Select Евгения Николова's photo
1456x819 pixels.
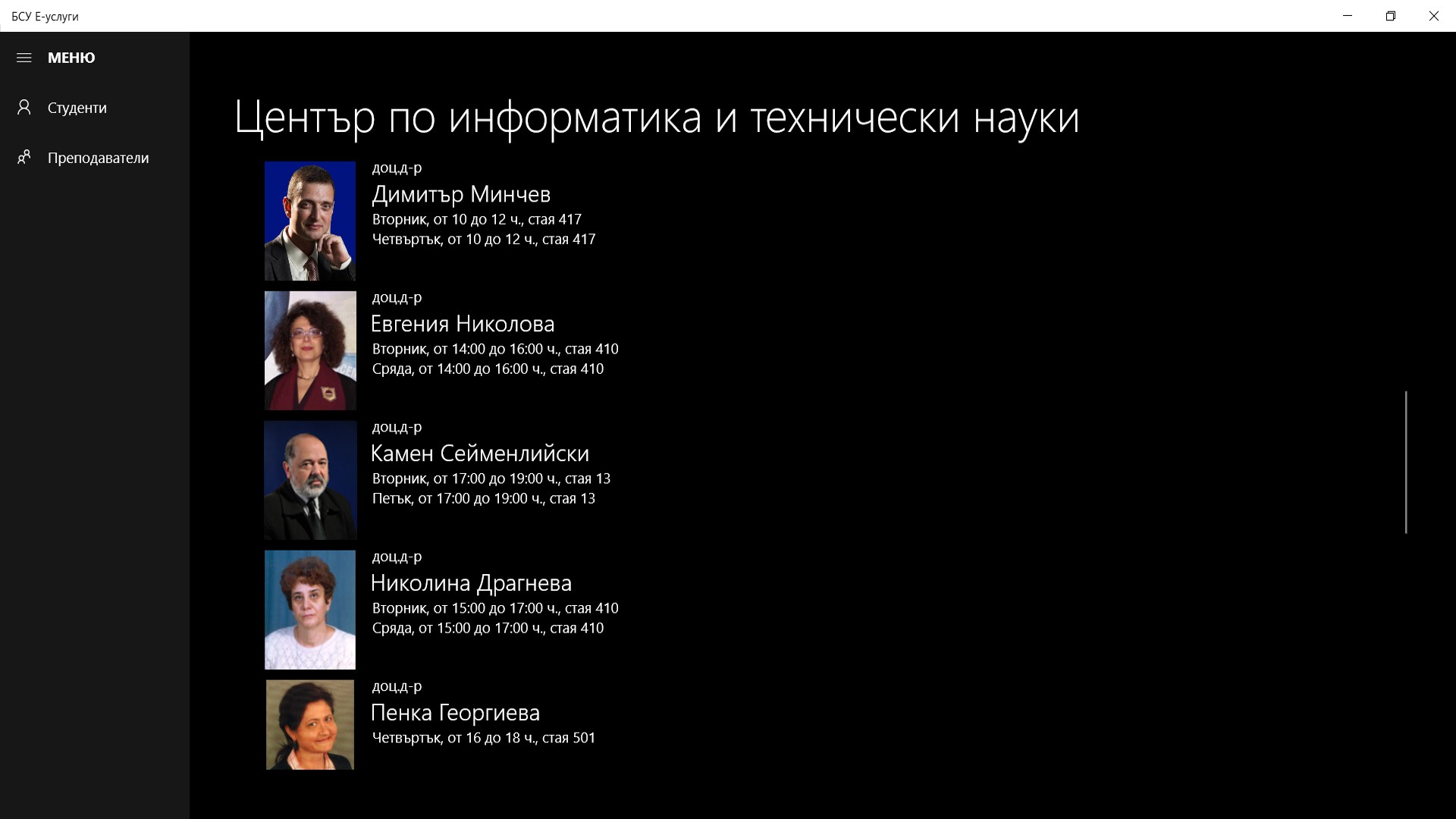click(309, 350)
